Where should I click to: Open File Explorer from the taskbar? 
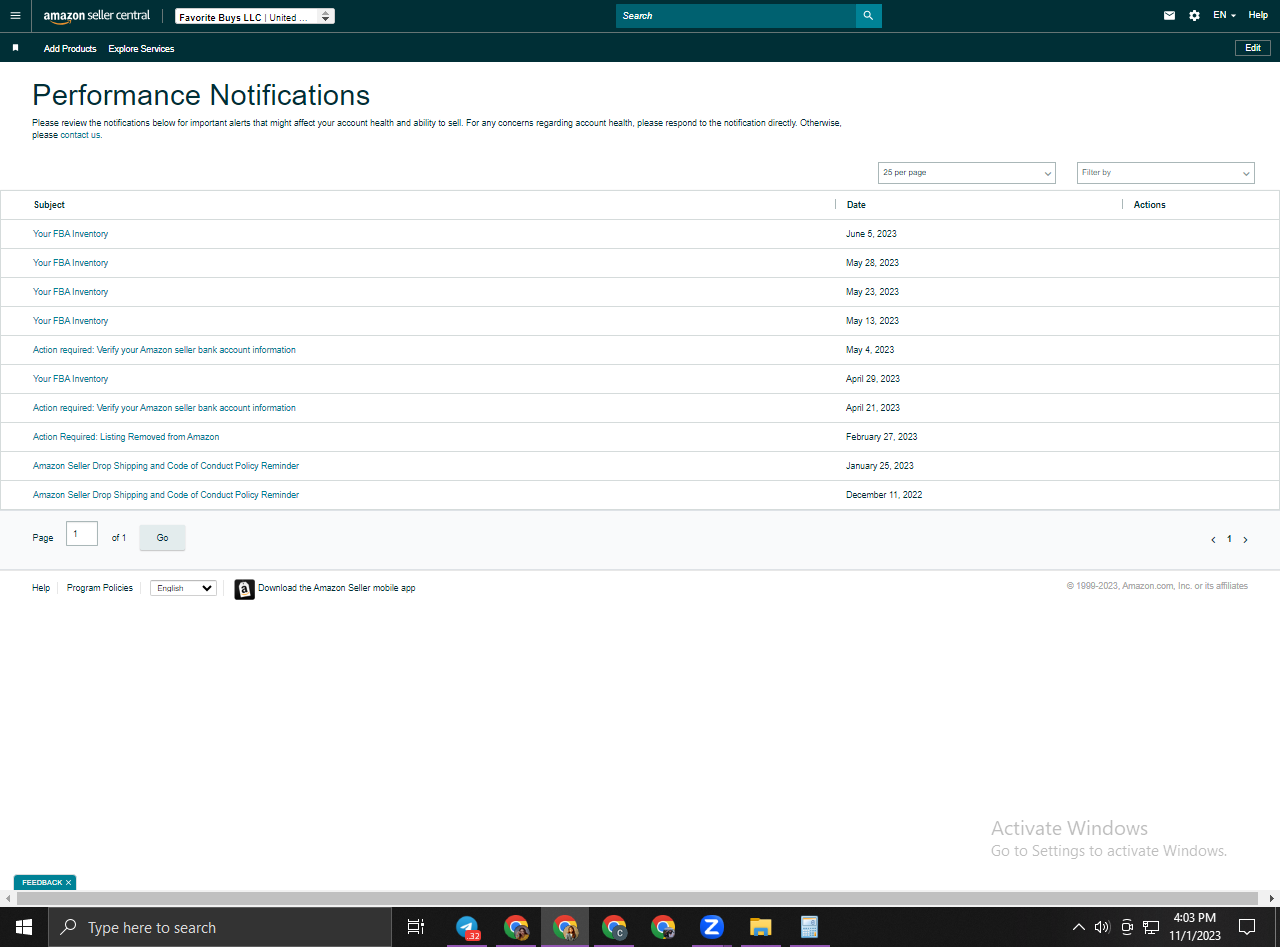760,927
